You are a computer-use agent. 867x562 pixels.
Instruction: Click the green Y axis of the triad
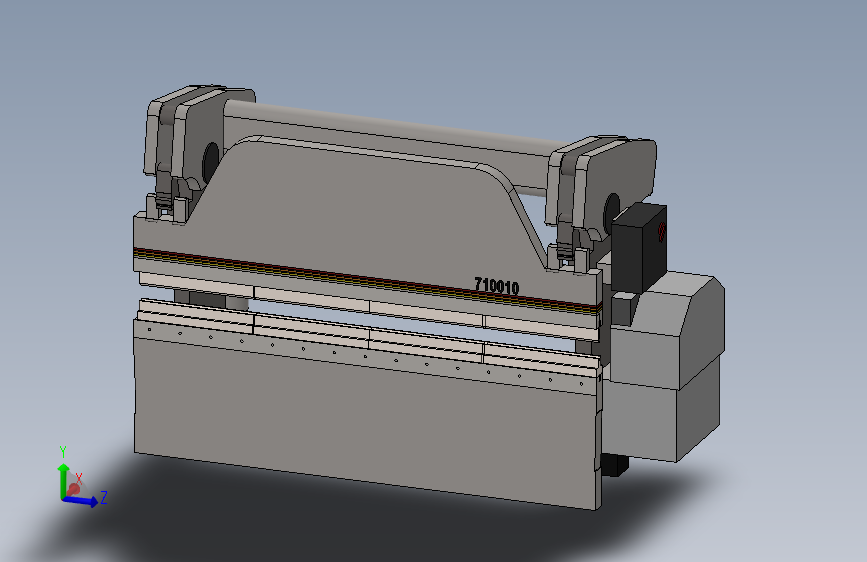63,480
